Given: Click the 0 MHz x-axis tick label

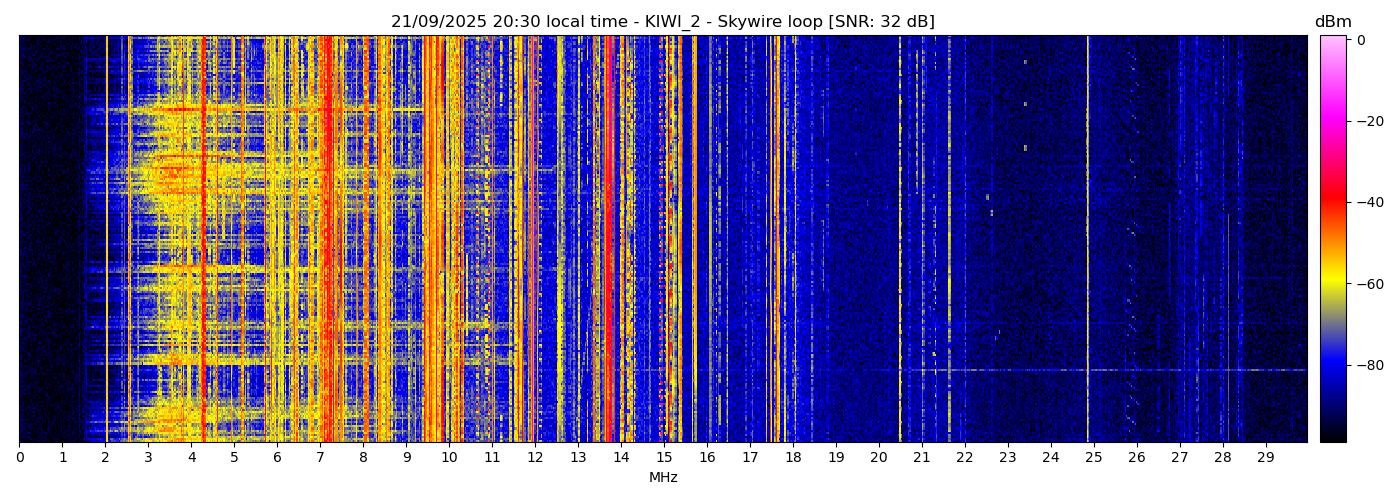Looking at the screenshot, I should 19,458.
